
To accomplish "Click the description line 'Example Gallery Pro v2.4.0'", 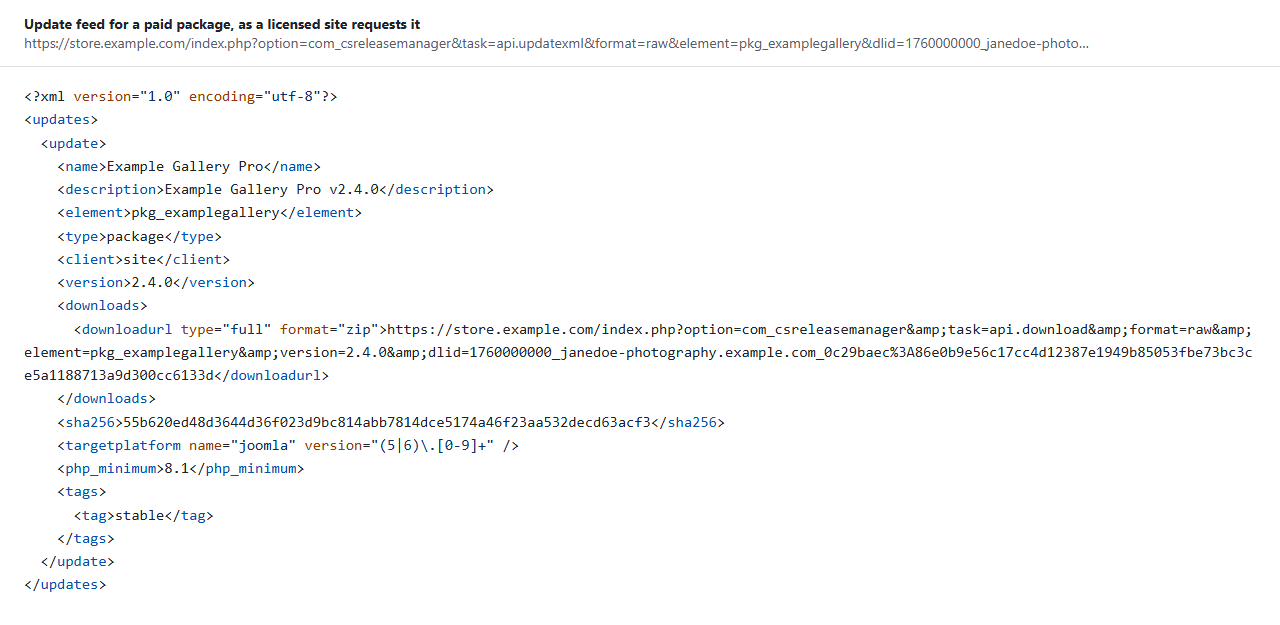I will point(275,189).
